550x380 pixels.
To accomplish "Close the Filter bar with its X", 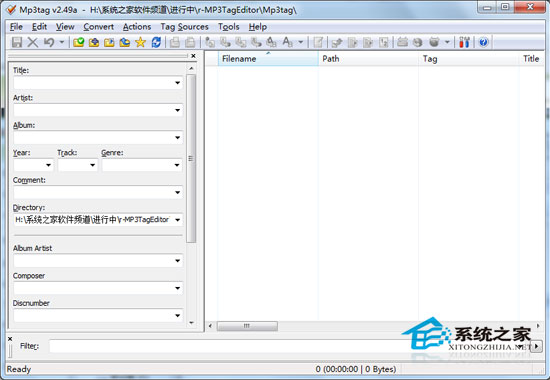I will pyautogui.click(x=10, y=339).
